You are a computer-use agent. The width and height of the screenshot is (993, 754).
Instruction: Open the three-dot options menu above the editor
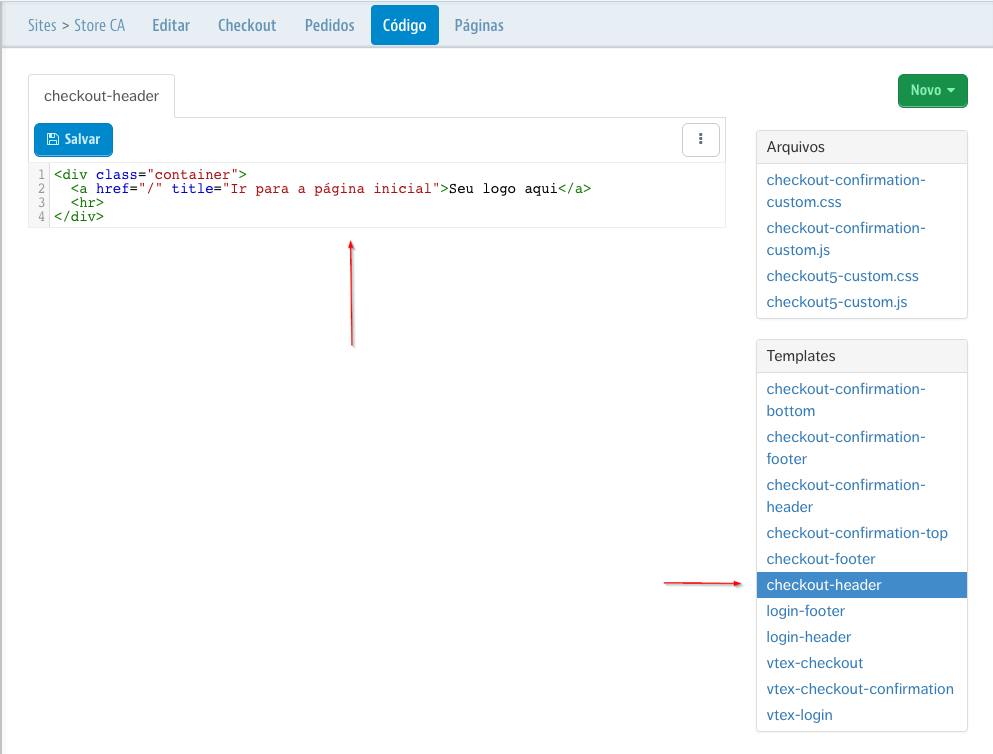(700, 139)
